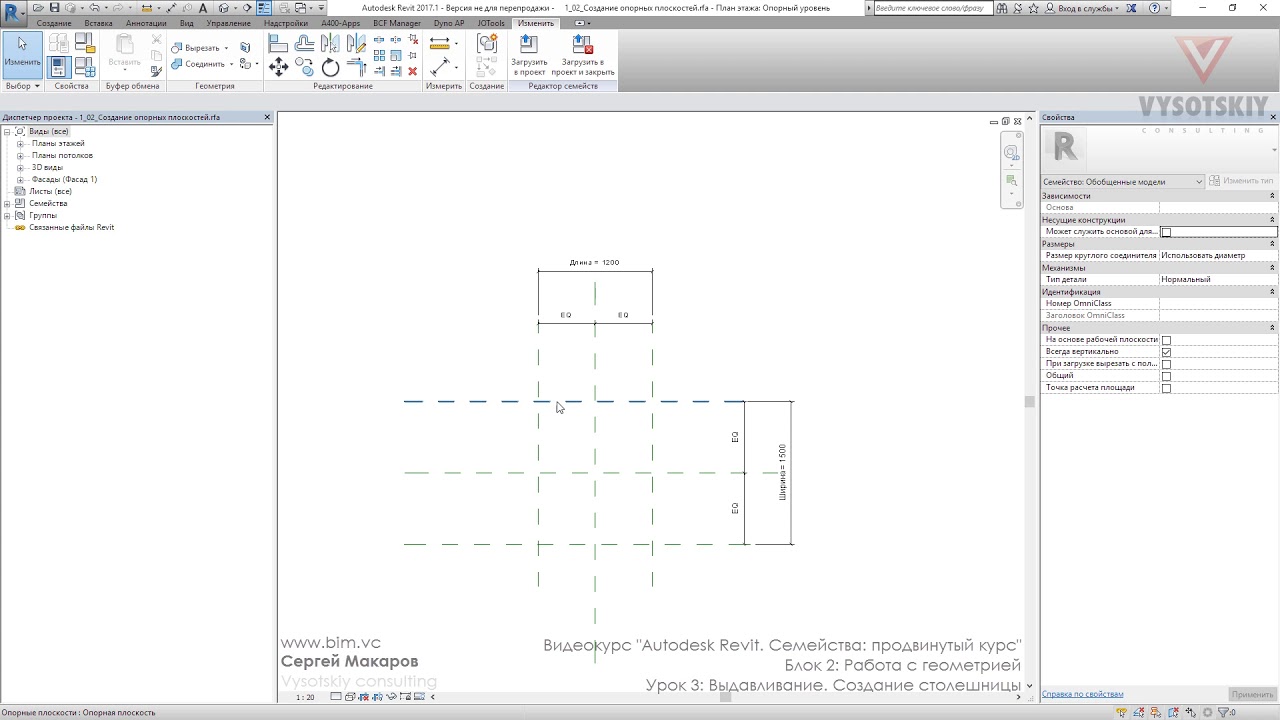Click Load into Project and Close button
This screenshot has width=1280, height=720.
click(583, 57)
